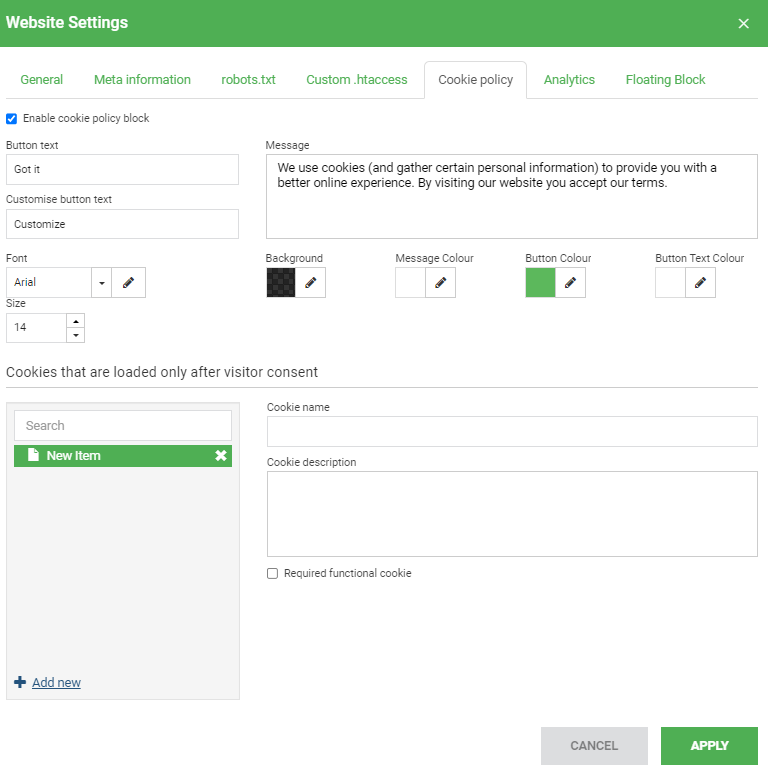Click Message Colour pencil icon

click(440, 283)
